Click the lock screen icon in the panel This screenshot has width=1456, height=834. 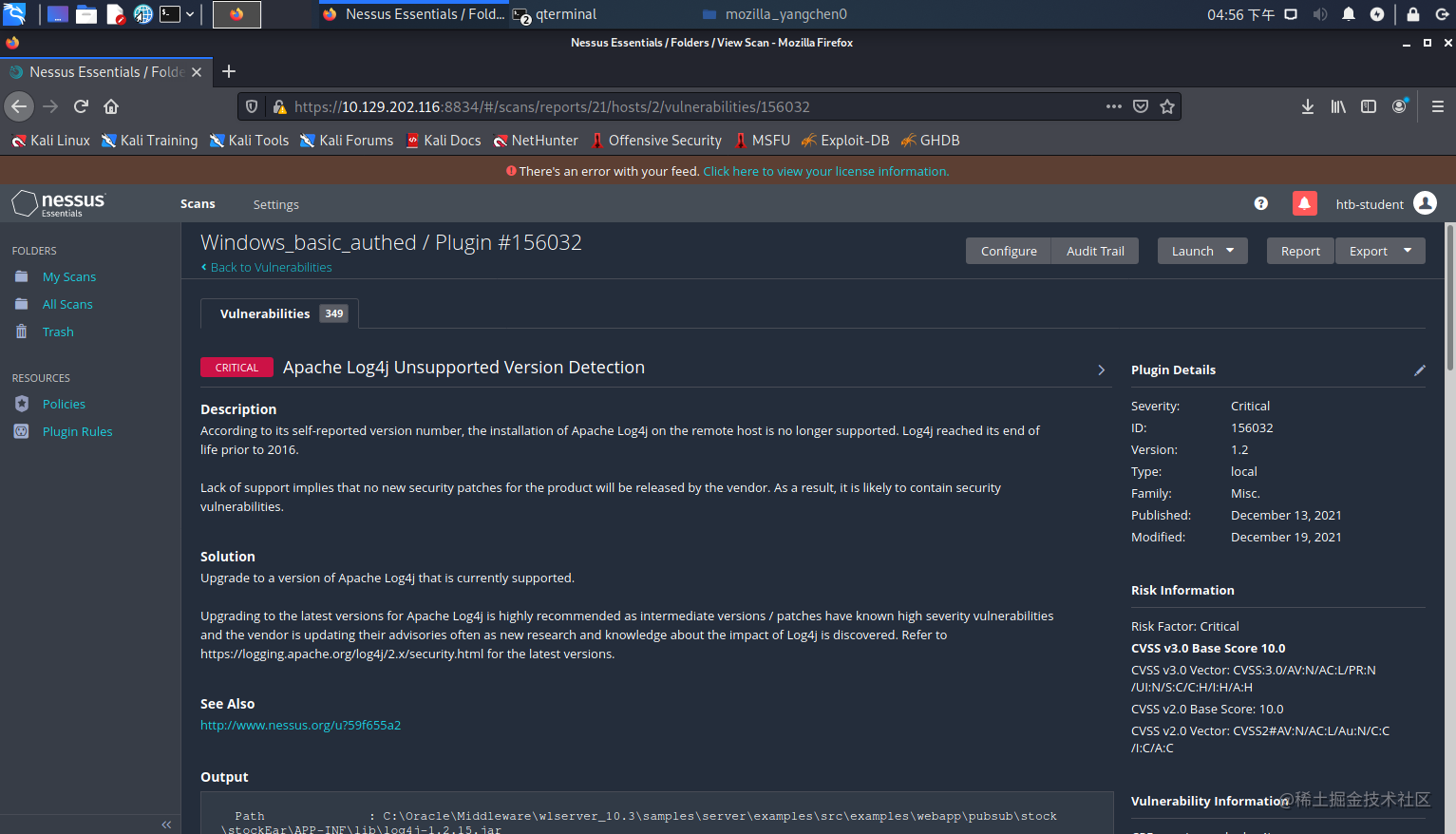tap(1413, 14)
